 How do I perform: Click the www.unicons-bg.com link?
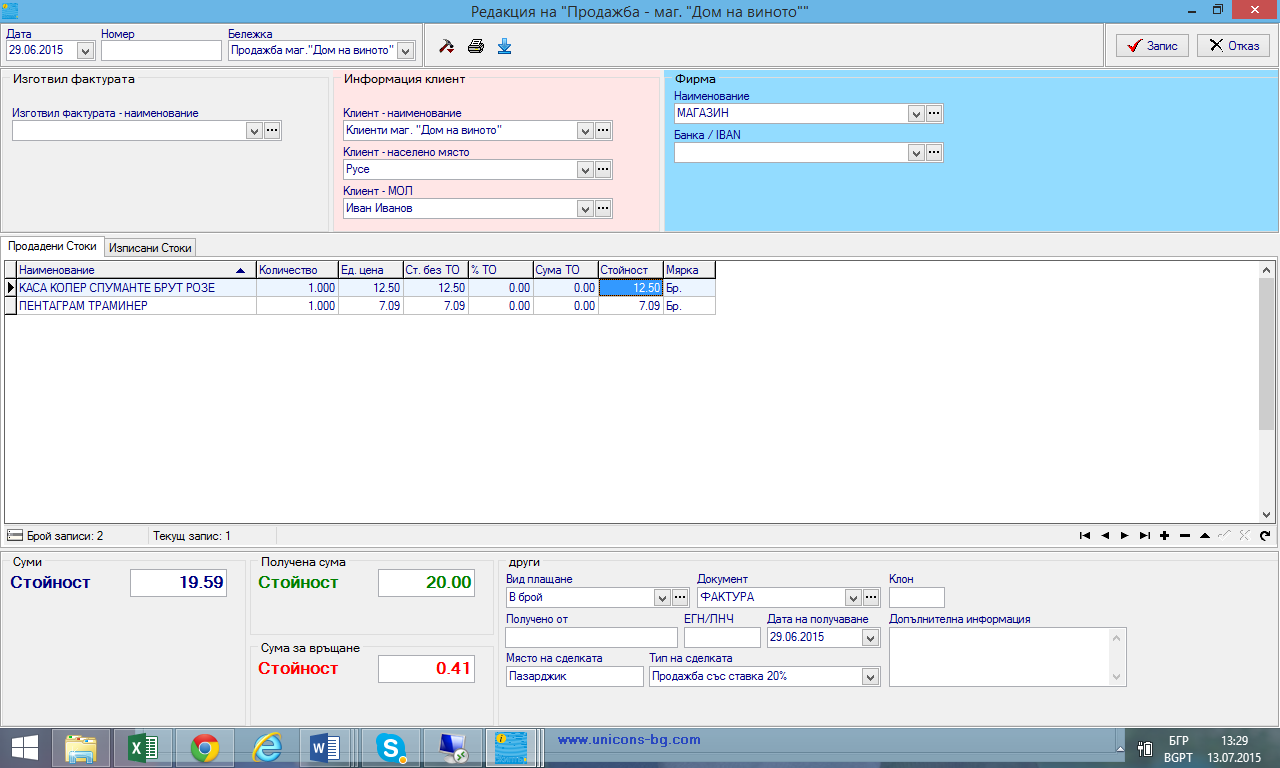[x=629, y=740]
